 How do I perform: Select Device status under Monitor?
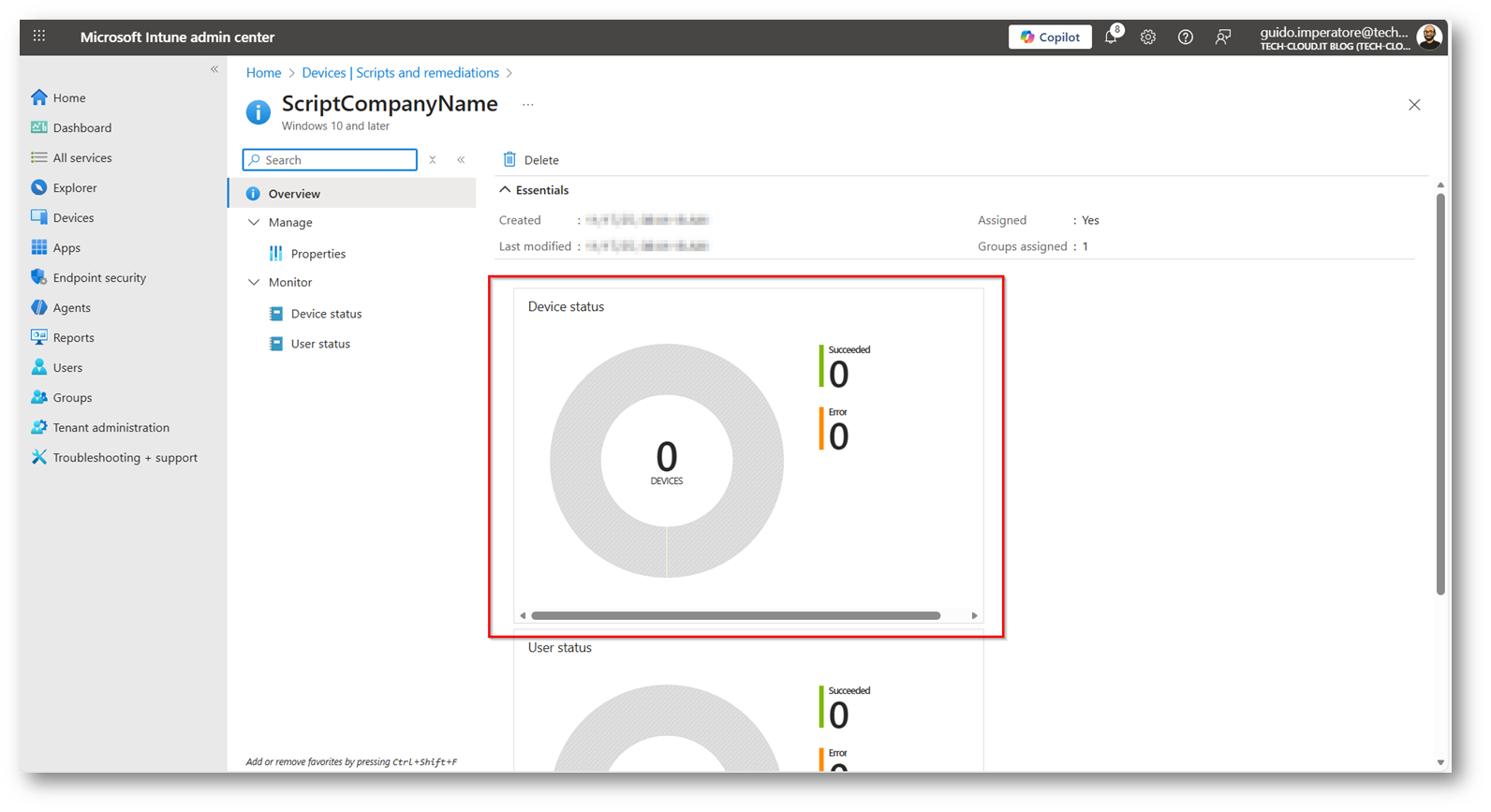[x=326, y=314]
